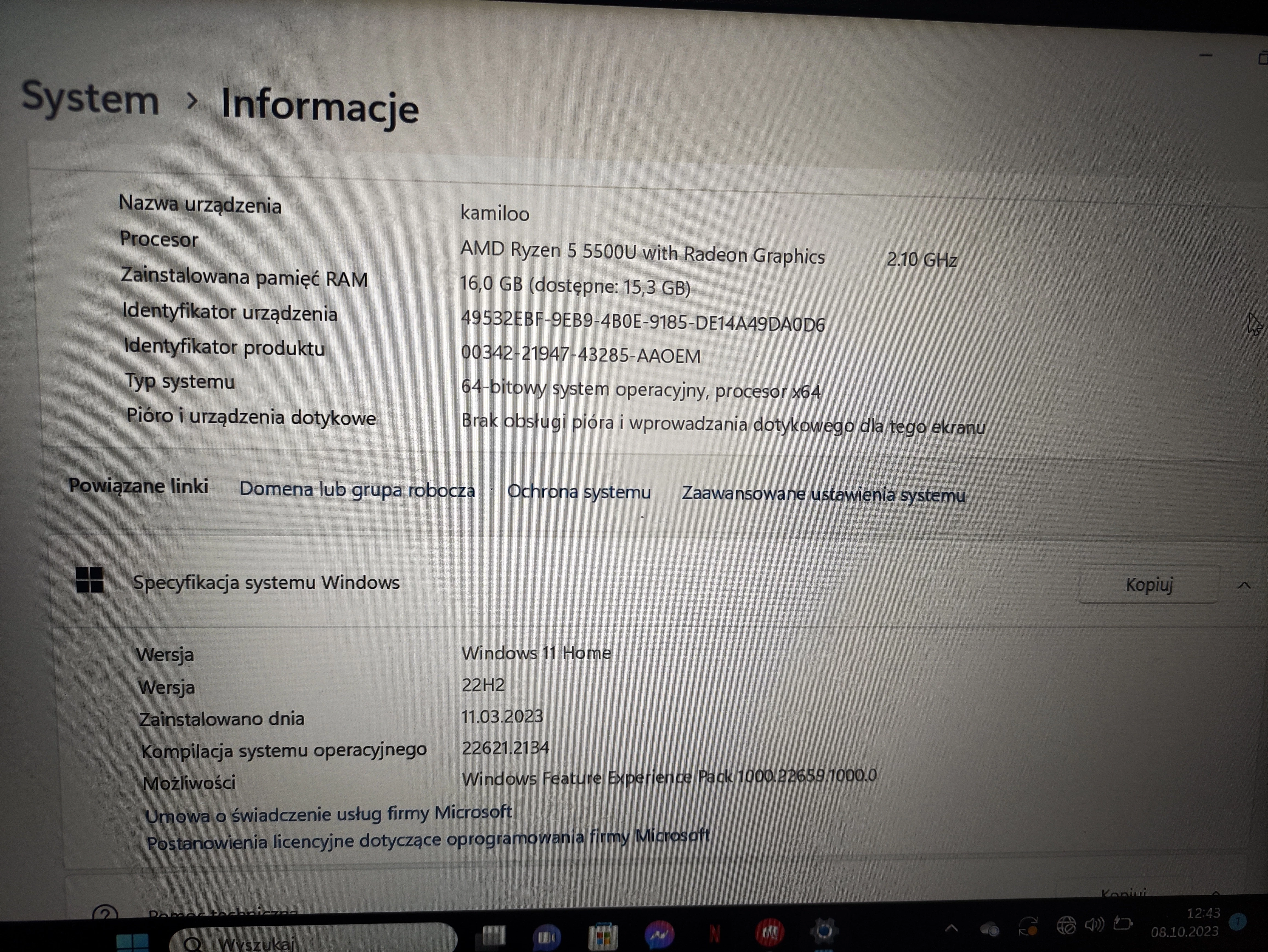Click the Typ systemu label
The height and width of the screenshot is (952, 1268).
pos(180,382)
